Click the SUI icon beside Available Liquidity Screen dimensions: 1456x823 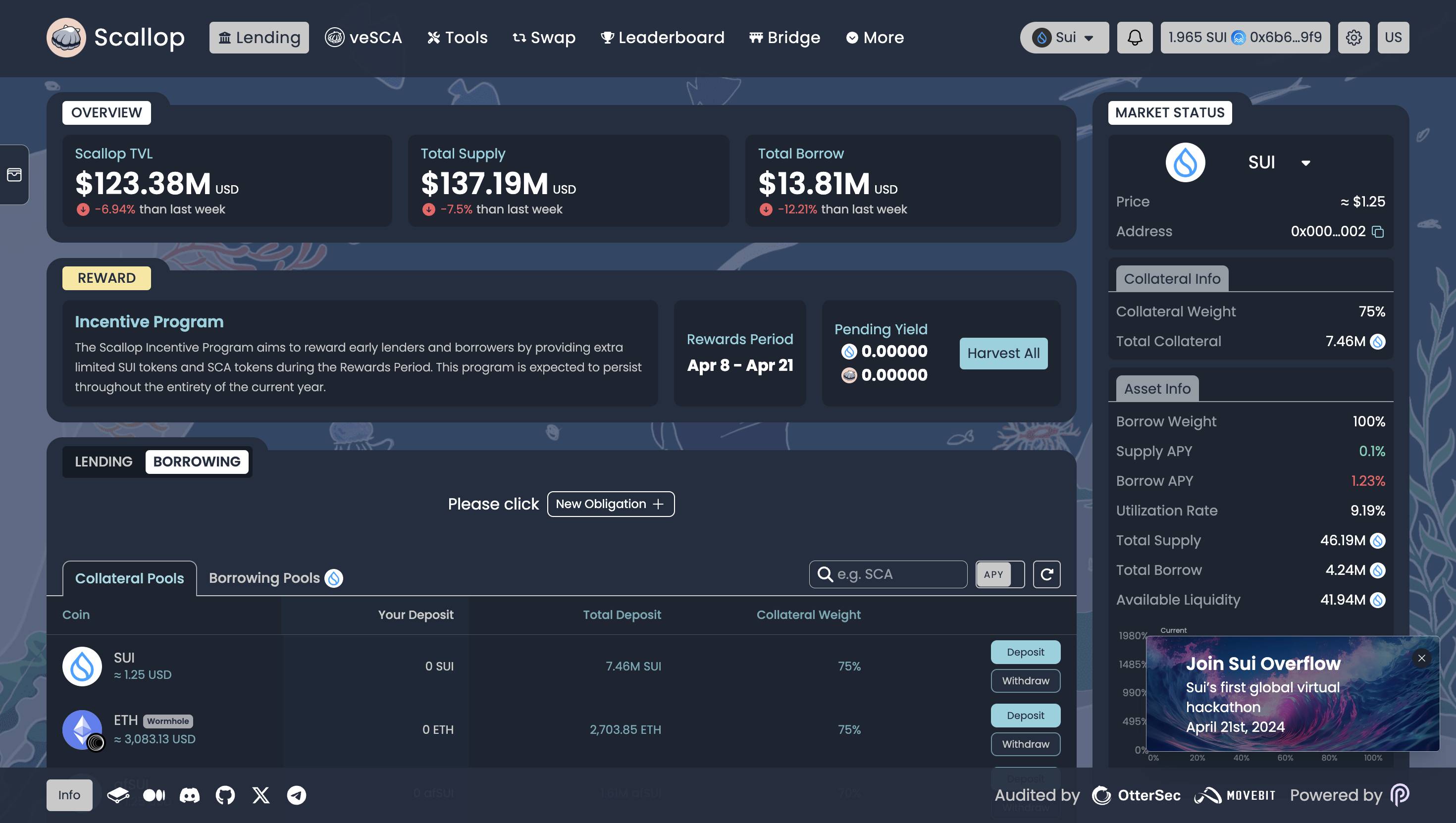[1377, 600]
